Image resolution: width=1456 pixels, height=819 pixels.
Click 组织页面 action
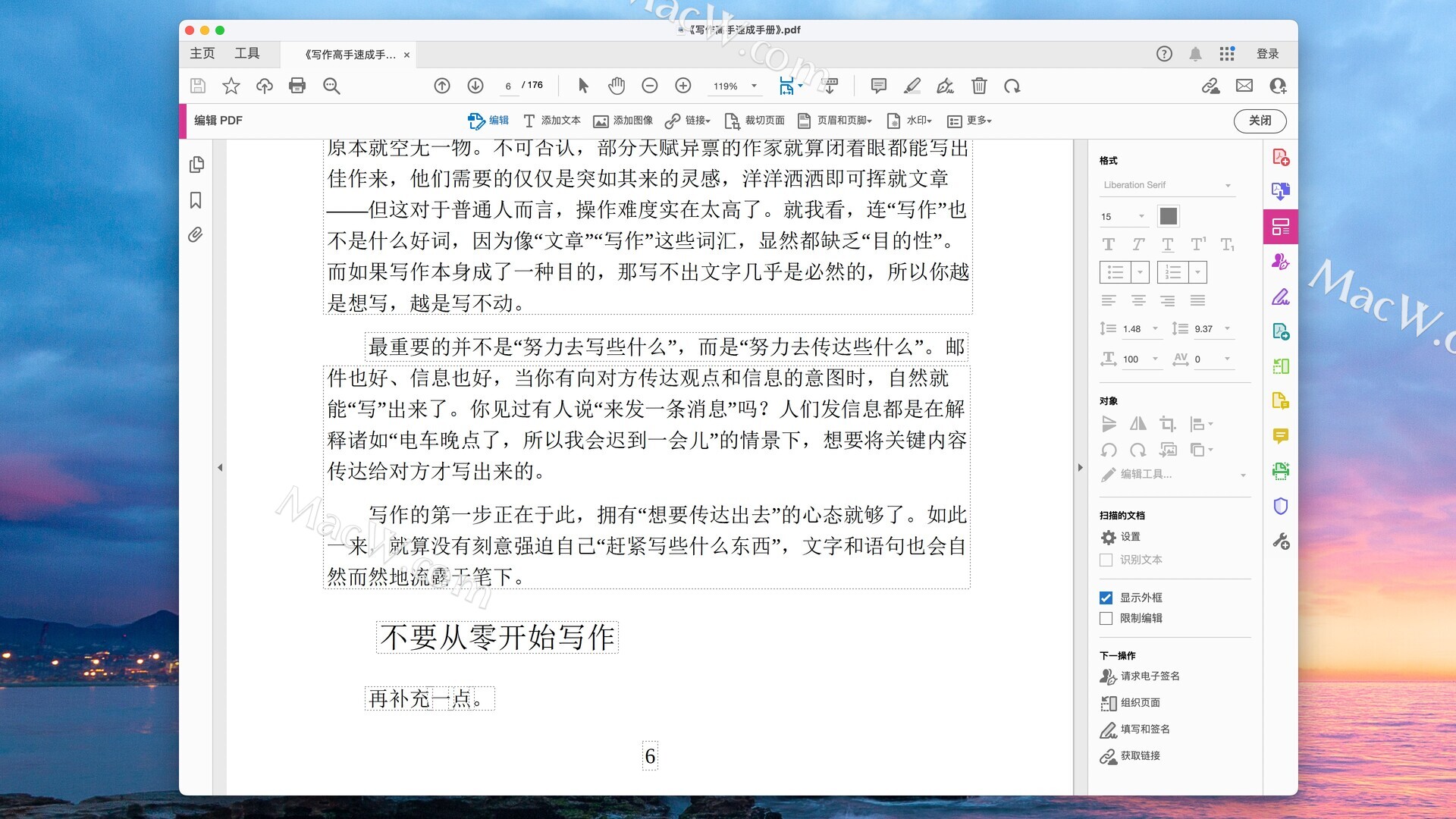coord(1130,703)
